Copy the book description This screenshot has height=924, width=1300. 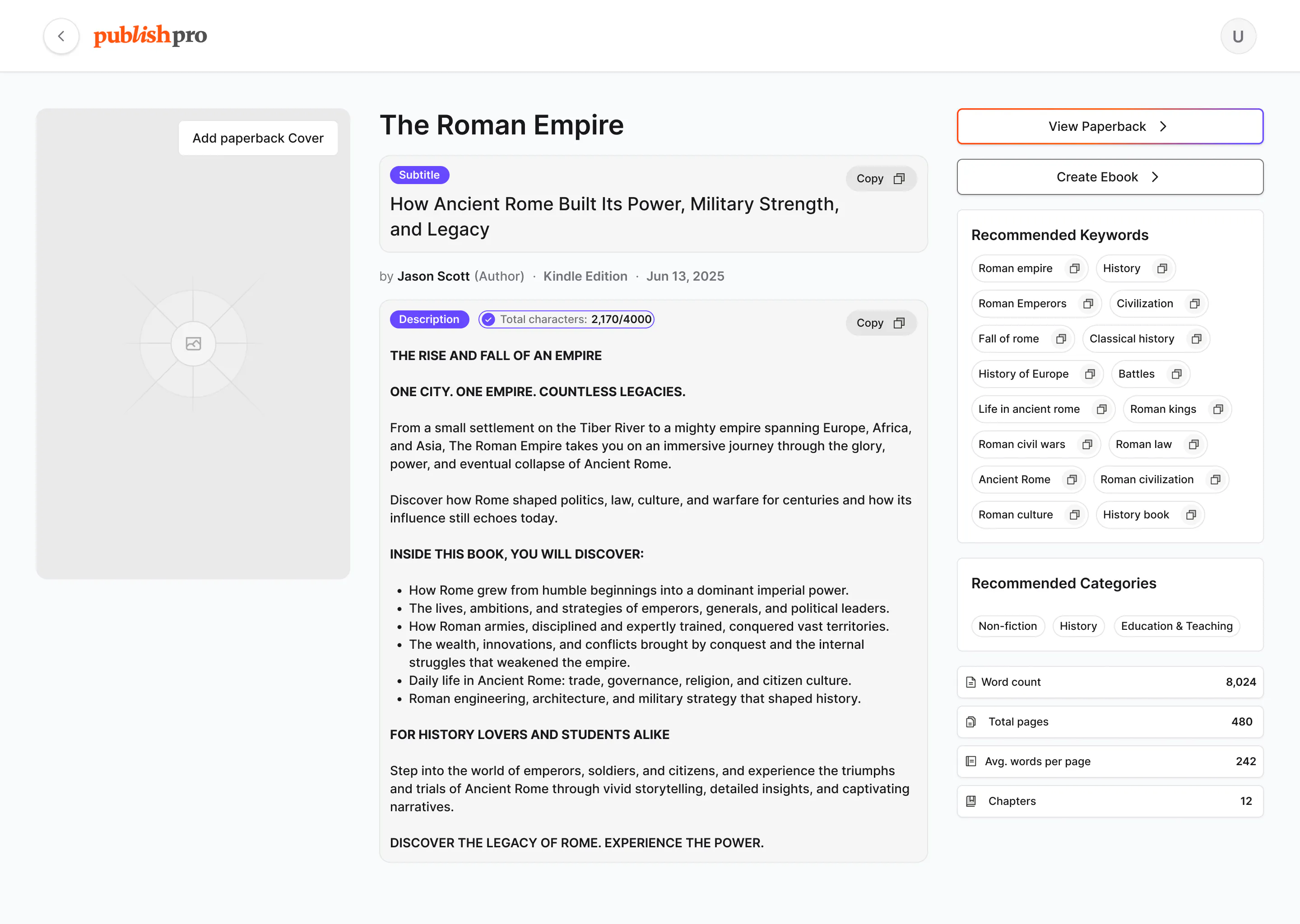tap(880, 323)
